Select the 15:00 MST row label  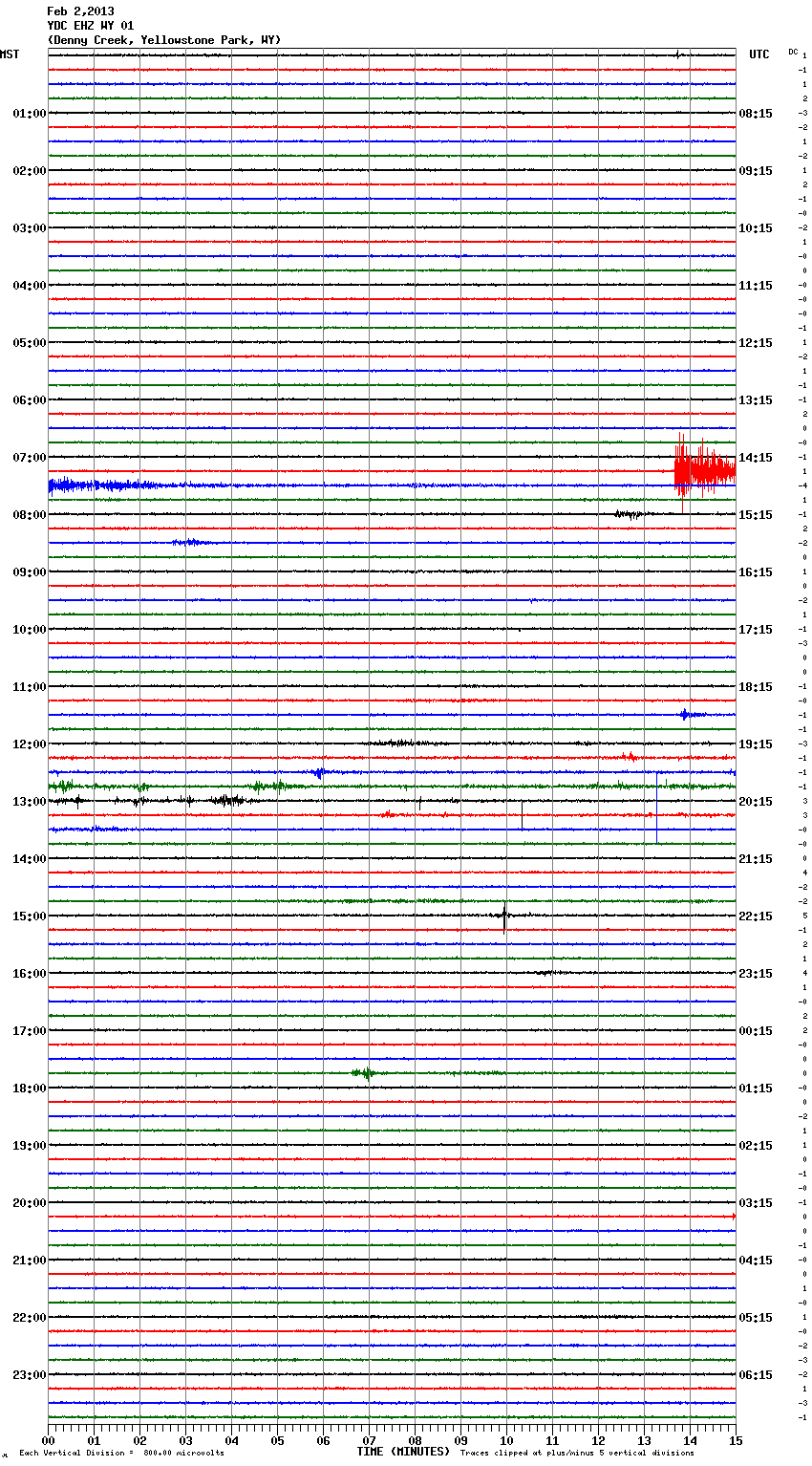point(30,916)
